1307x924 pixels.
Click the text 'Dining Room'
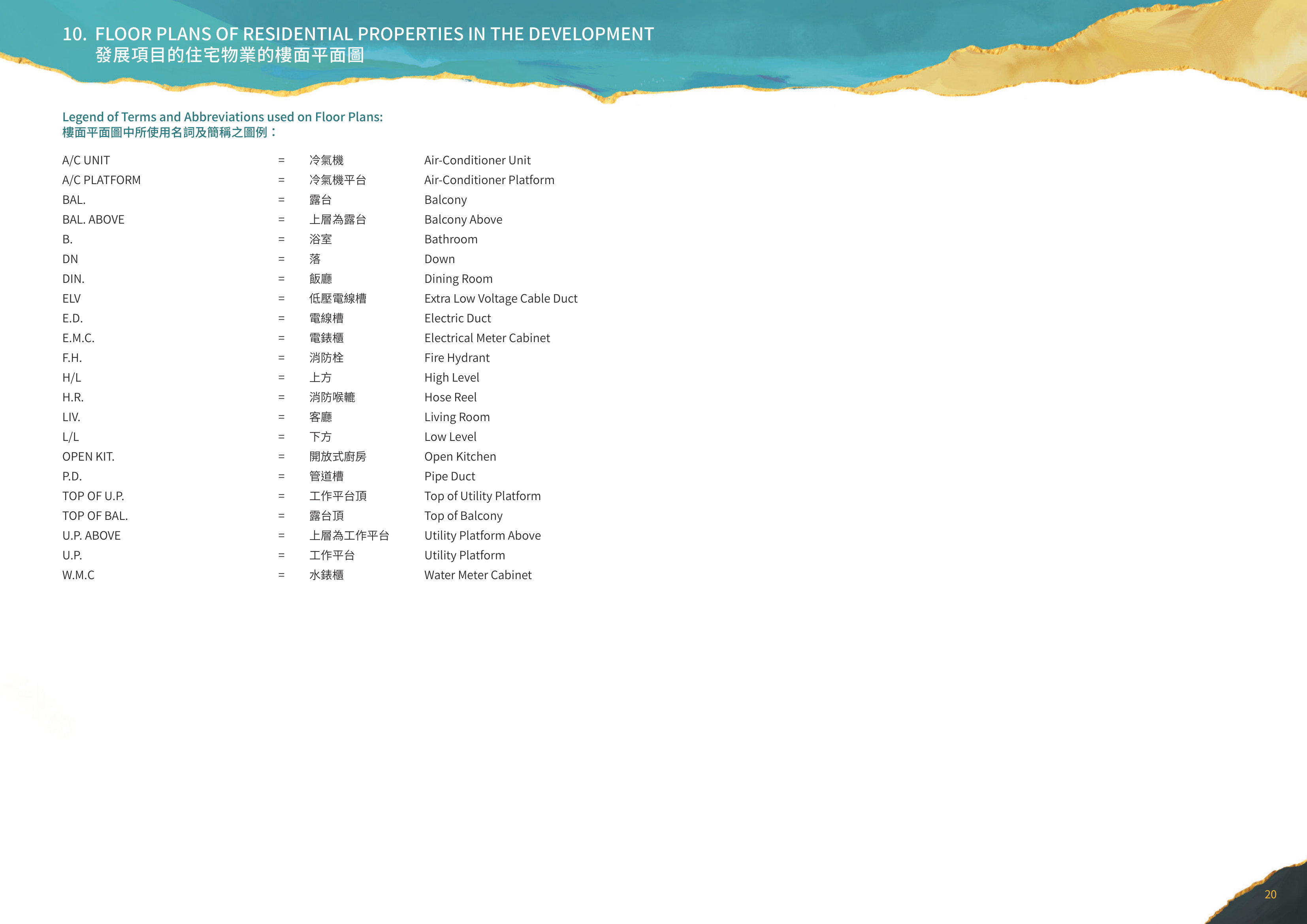coord(458,279)
